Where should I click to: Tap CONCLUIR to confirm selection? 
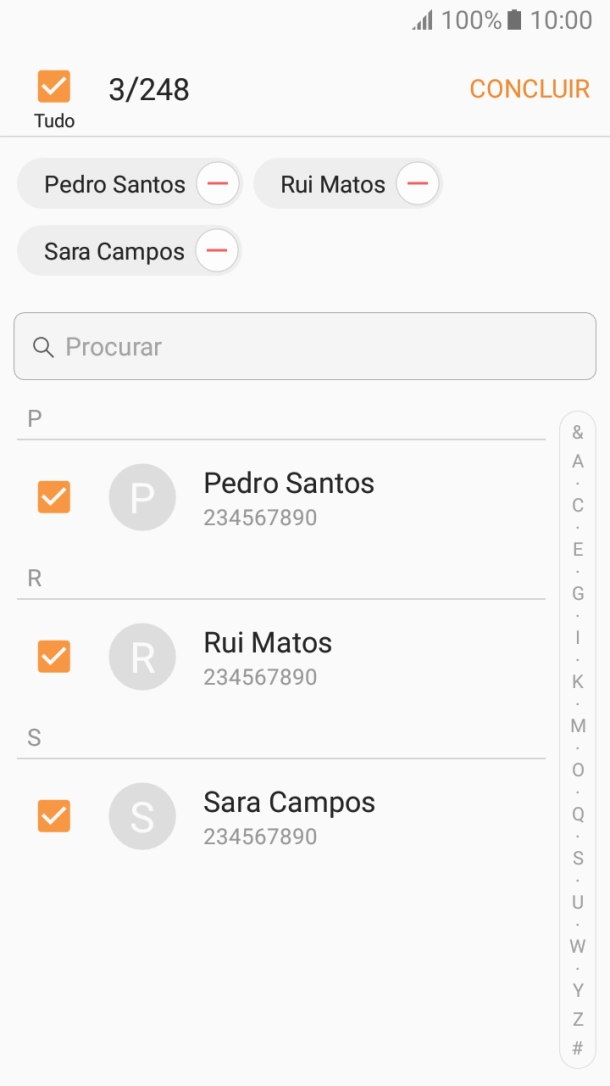point(529,88)
